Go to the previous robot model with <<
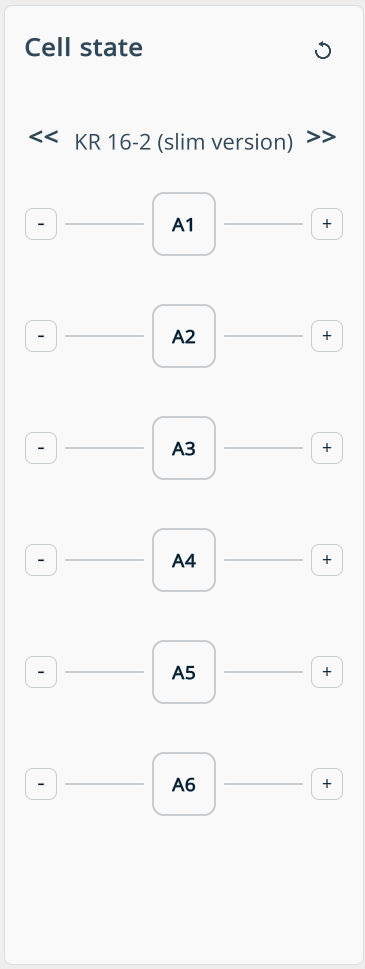Image resolution: width=365 pixels, height=969 pixels. [x=43, y=137]
